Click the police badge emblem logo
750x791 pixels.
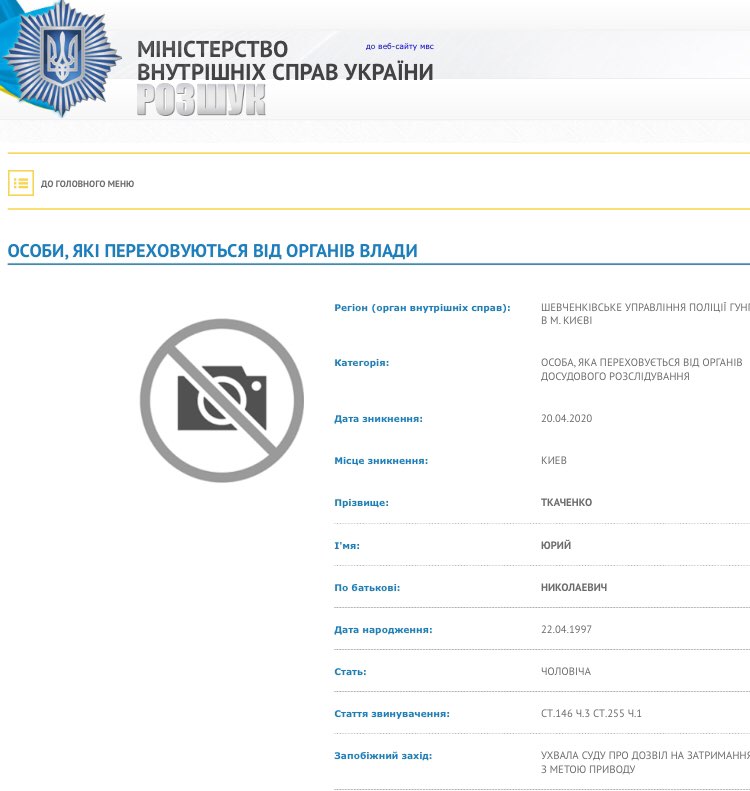pos(62,57)
